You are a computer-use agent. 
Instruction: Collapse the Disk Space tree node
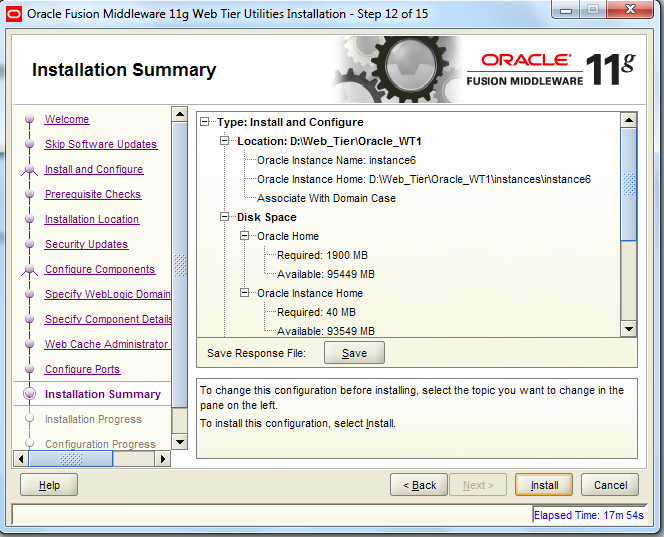click(x=224, y=217)
